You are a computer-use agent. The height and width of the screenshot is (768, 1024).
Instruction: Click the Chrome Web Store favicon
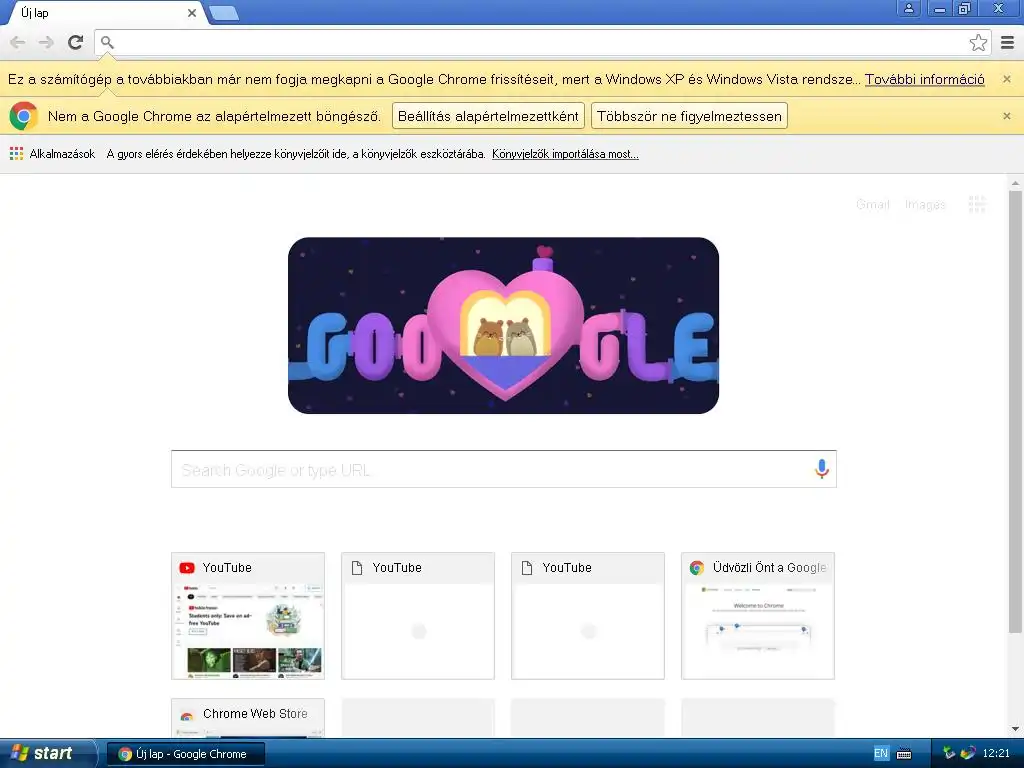point(187,715)
